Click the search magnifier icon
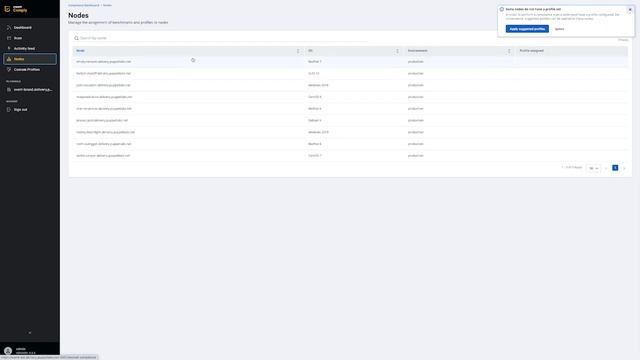 point(76,38)
